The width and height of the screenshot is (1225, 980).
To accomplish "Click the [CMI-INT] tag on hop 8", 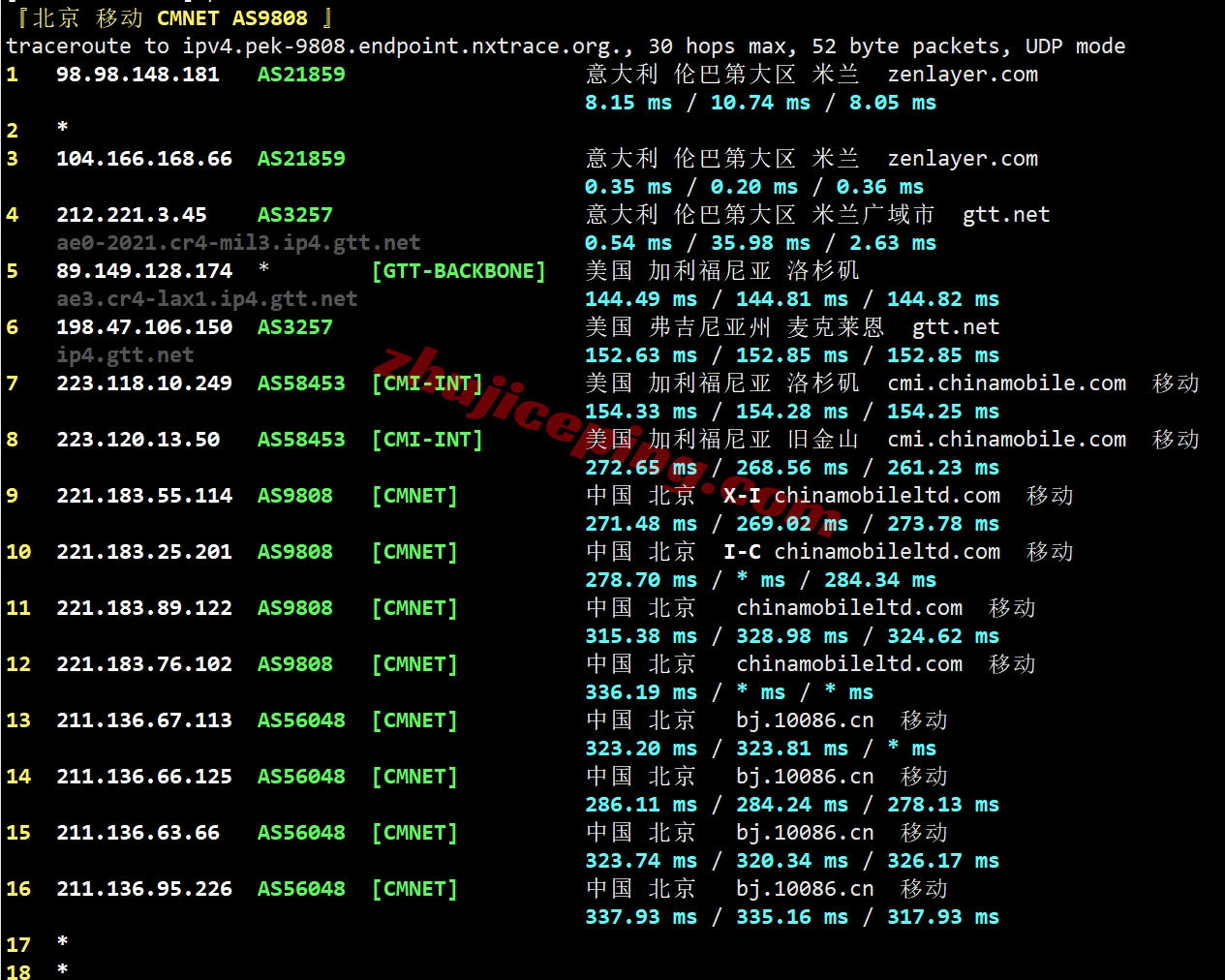I will point(427,440).
